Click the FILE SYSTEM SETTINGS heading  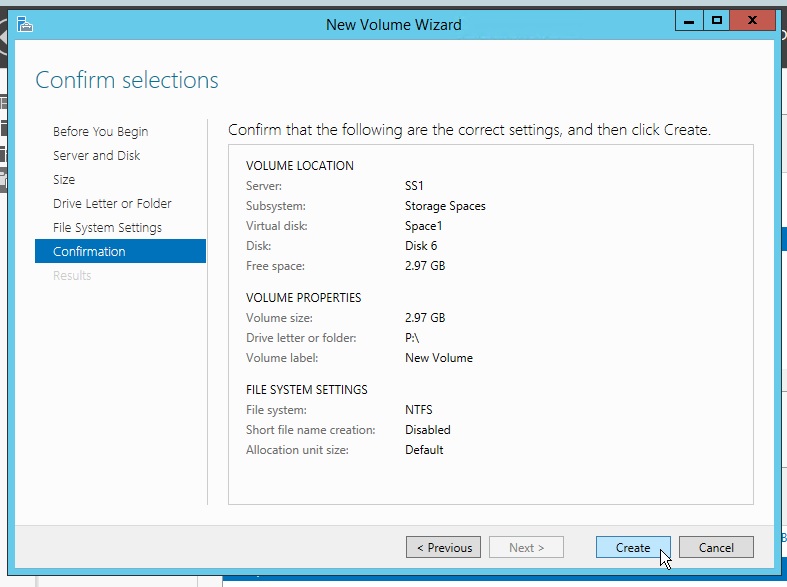pyautogui.click(x=307, y=389)
